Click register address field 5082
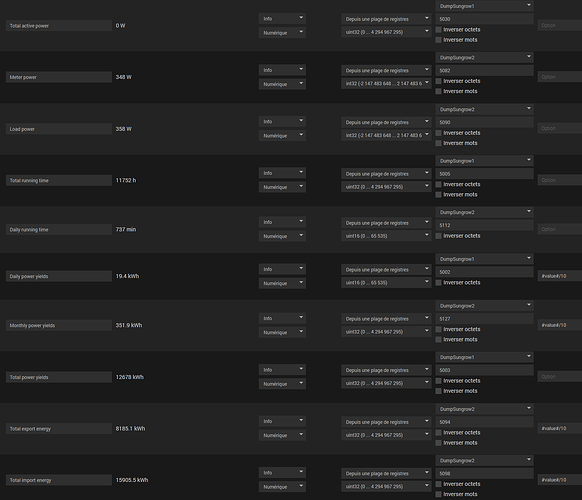Viewport: 582px width, 500px height. click(484, 71)
